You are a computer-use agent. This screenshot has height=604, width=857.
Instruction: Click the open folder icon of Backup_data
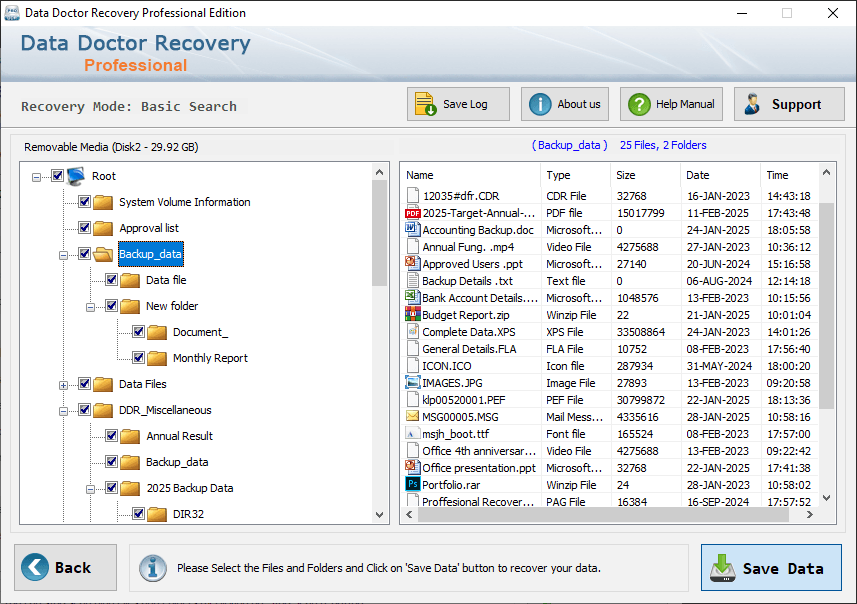pyautogui.click(x=103, y=254)
